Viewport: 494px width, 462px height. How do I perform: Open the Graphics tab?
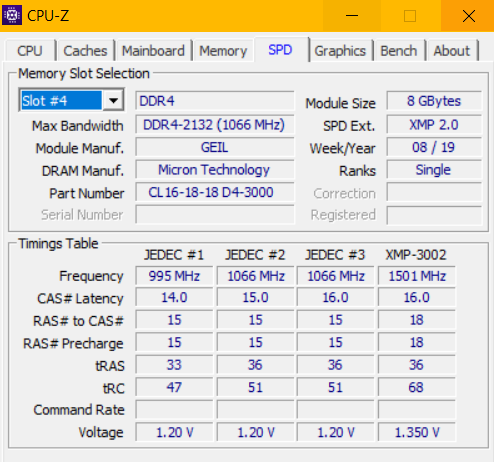pos(340,51)
